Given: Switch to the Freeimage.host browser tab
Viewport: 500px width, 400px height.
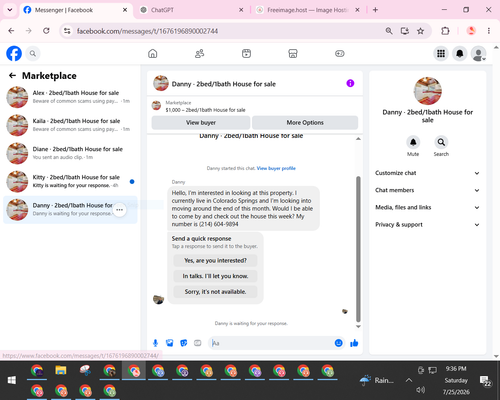Looking at the screenshot, I should pyautogui.click(x=308, y=10).
